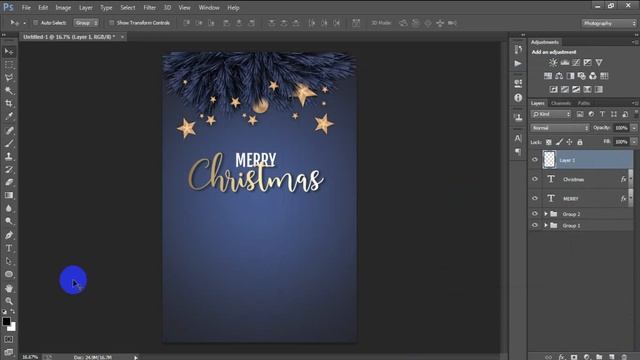Select the Lasso tool
640x360 pixels.
[x=9, y=78]
